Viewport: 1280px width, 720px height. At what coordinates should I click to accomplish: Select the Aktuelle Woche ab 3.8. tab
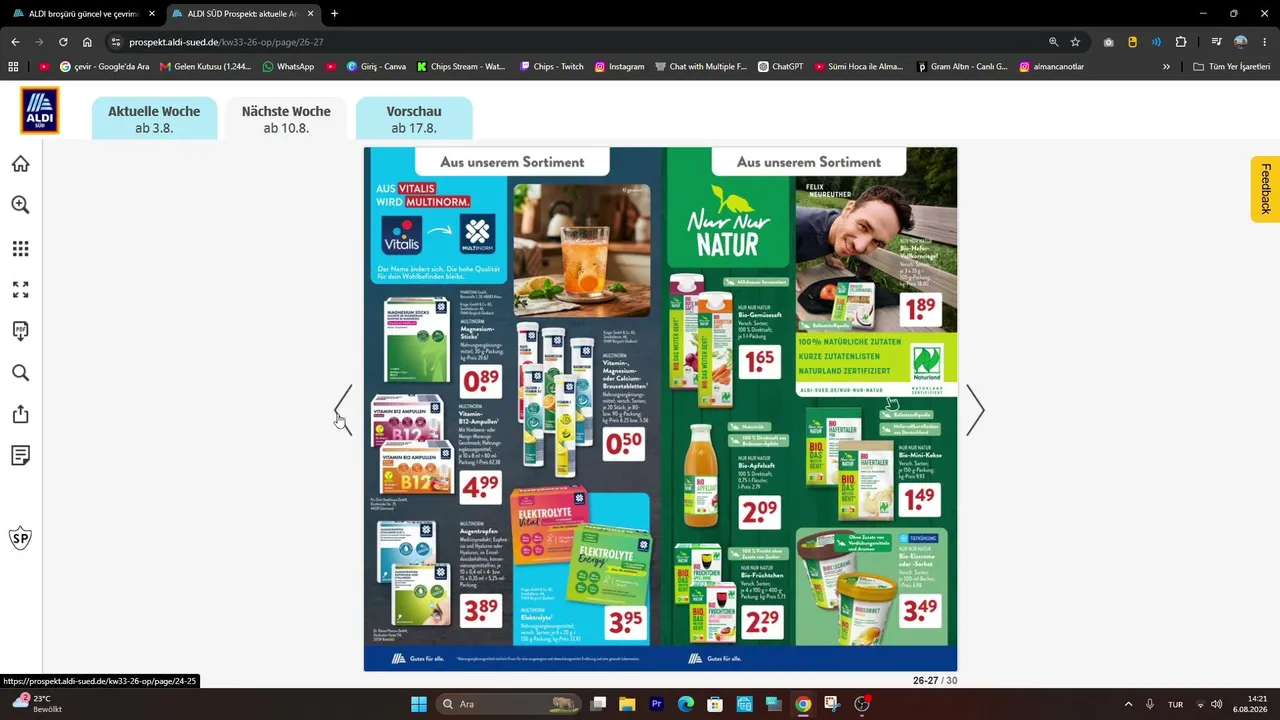[x=154, y=119]
